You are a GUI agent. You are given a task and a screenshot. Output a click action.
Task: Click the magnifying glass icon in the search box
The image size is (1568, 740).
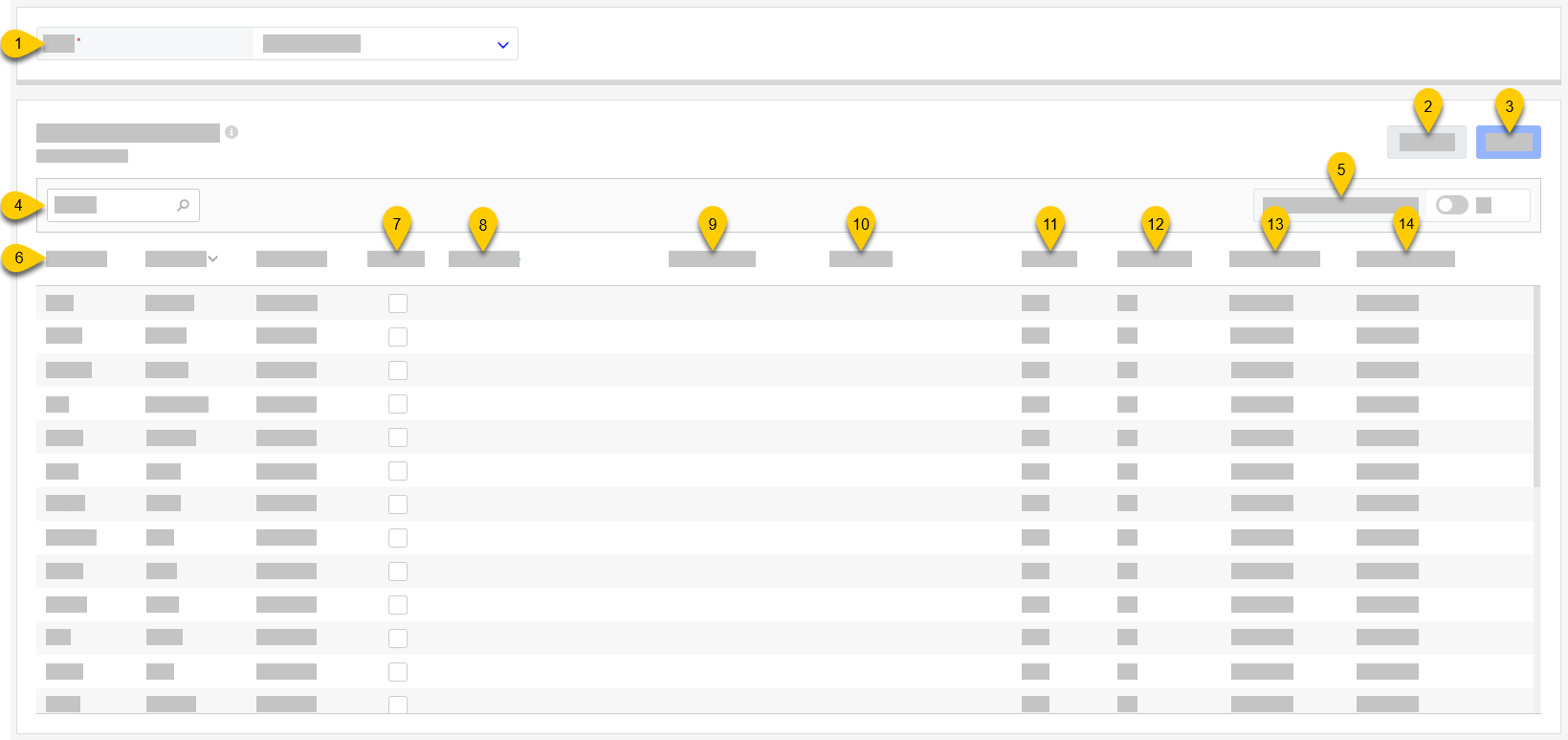[x=182, y=205]
